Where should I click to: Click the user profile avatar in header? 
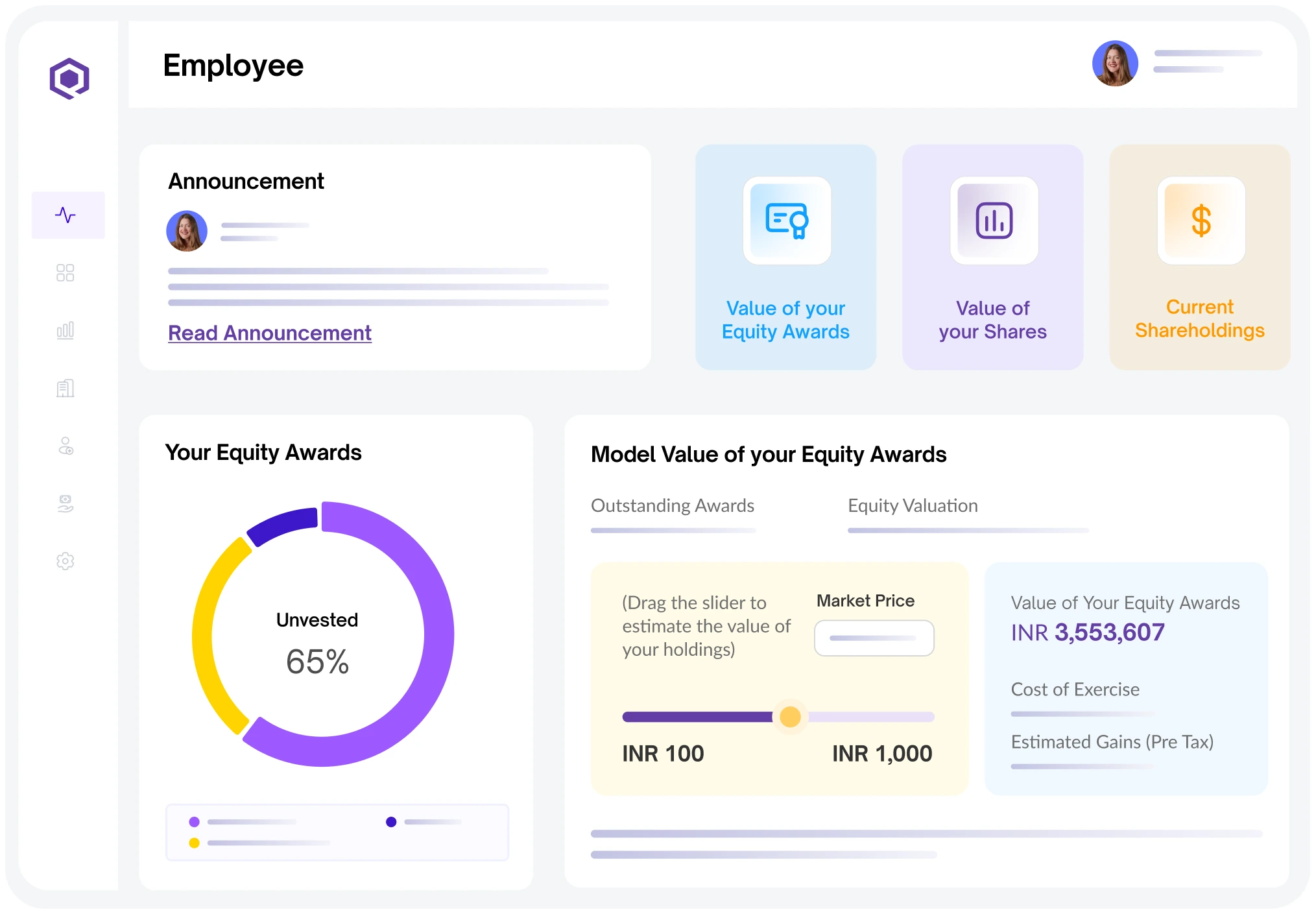1115,64
